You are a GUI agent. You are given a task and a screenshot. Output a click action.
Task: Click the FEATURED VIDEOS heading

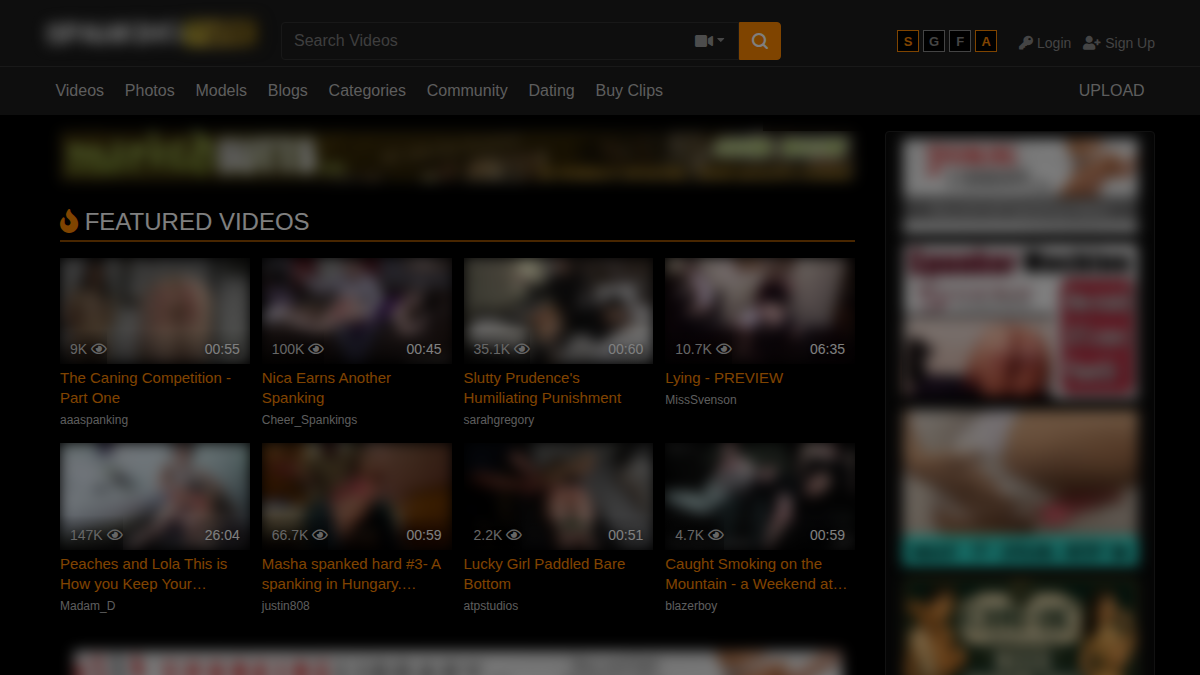(197, 222)
